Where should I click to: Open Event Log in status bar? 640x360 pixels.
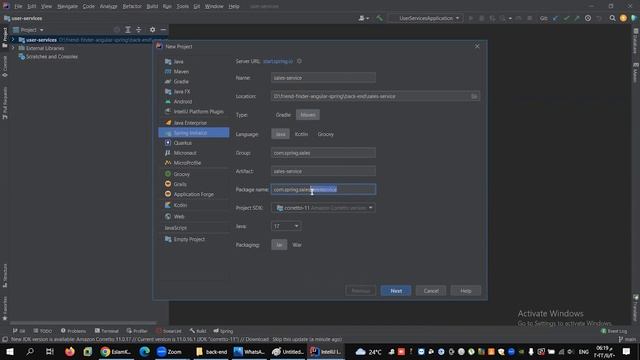pos(614,331)
